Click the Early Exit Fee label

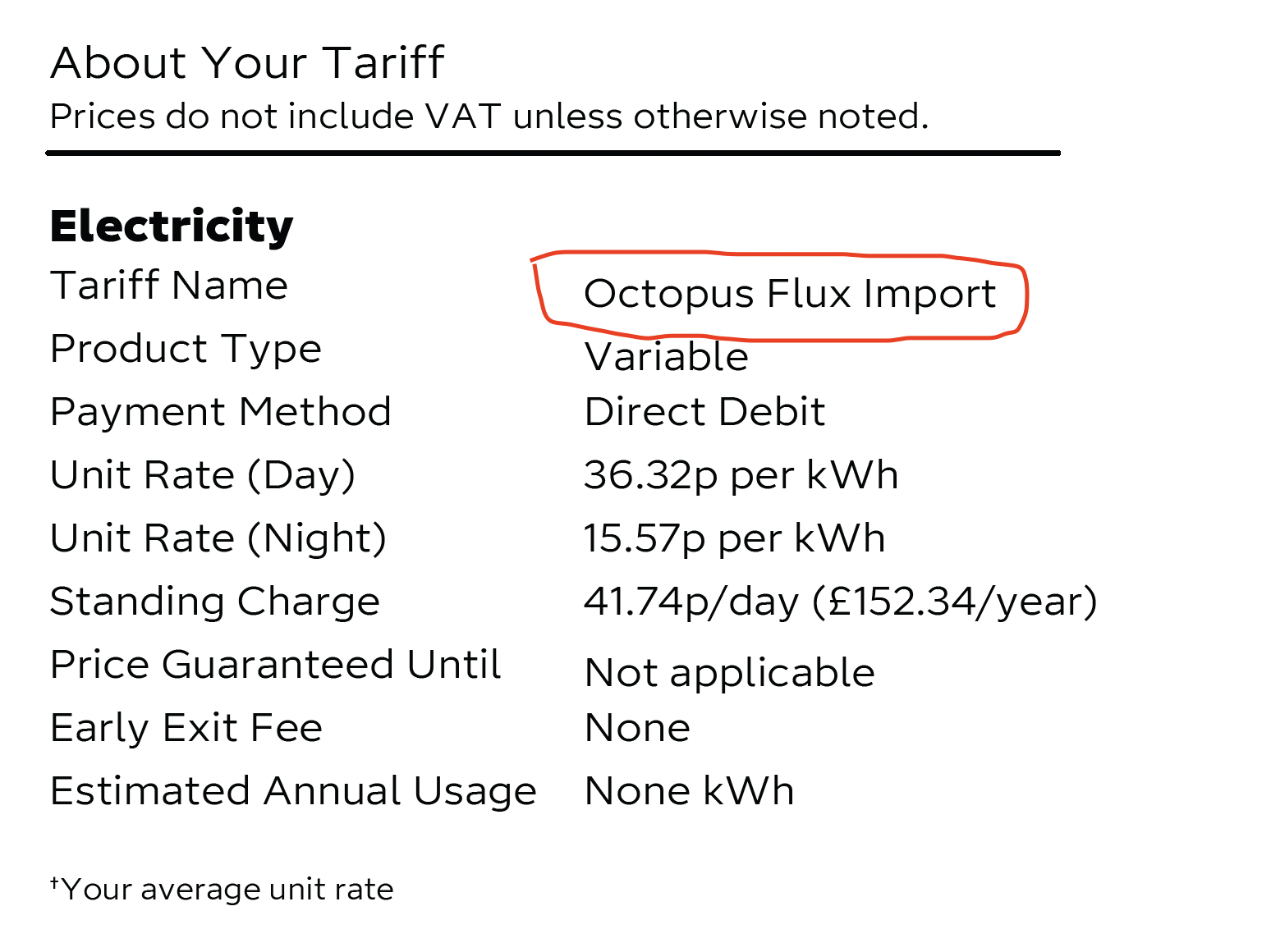pos(186,728)
